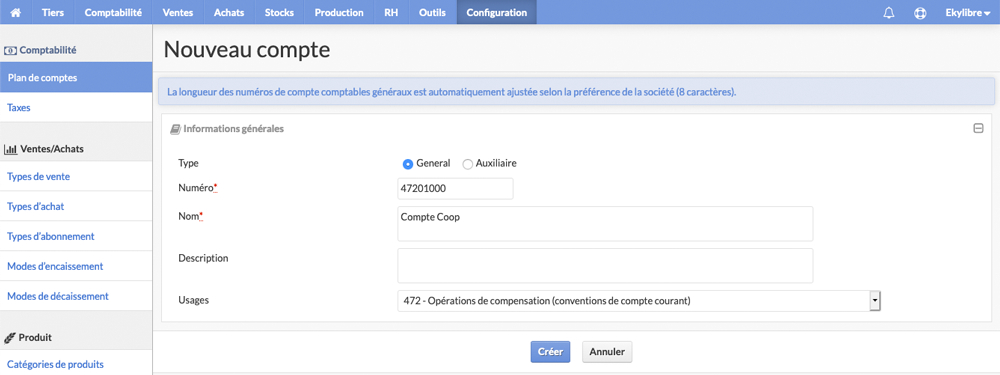
Task: Open the Outils menu
Action: point(432,12)
